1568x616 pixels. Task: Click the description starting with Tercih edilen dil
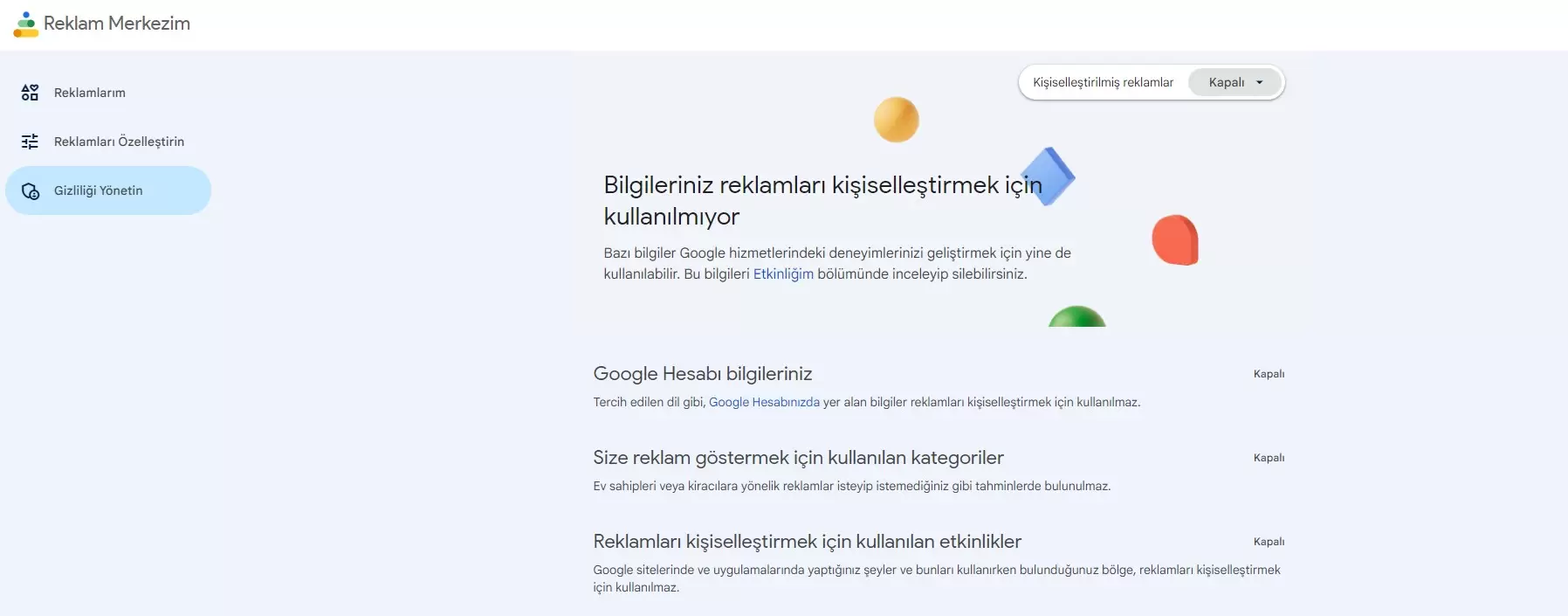(867, 402)
